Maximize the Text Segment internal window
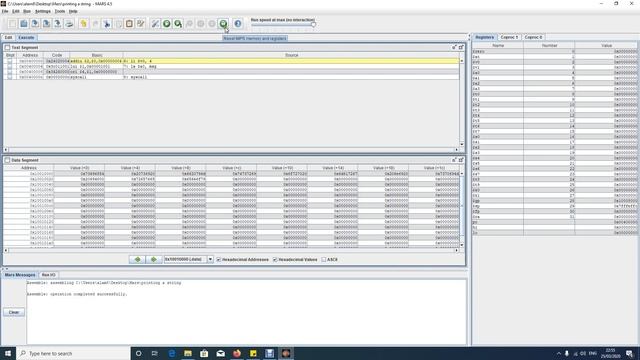Image resolution: width=640 pixels, height=360 pixels. (x=461, y=47)
